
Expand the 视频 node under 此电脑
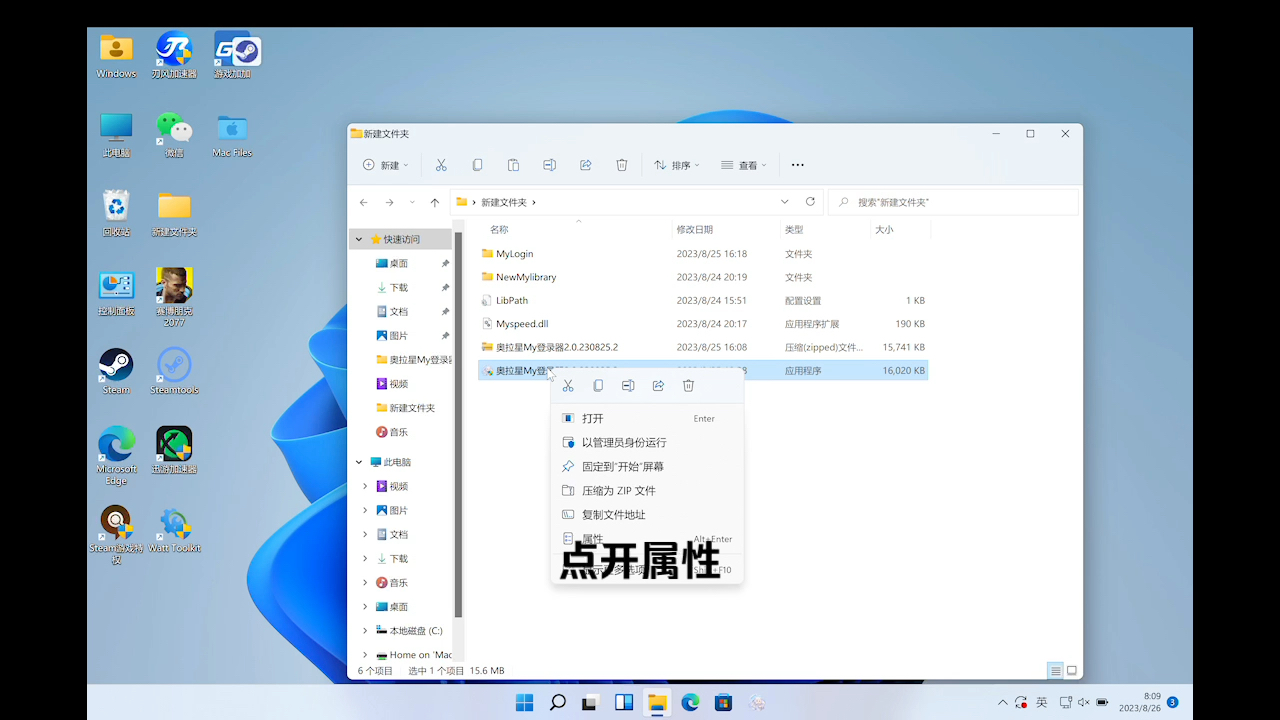365,486
